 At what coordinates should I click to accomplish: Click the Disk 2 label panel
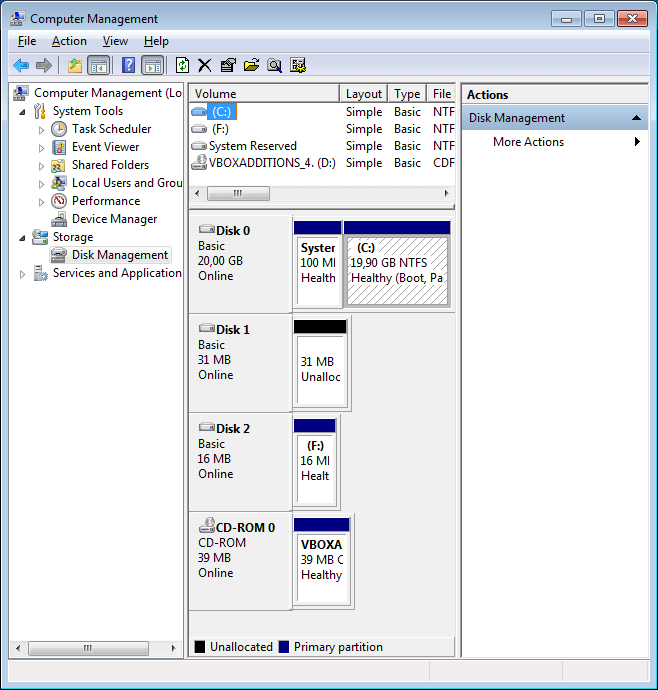(x=240, y=462)
